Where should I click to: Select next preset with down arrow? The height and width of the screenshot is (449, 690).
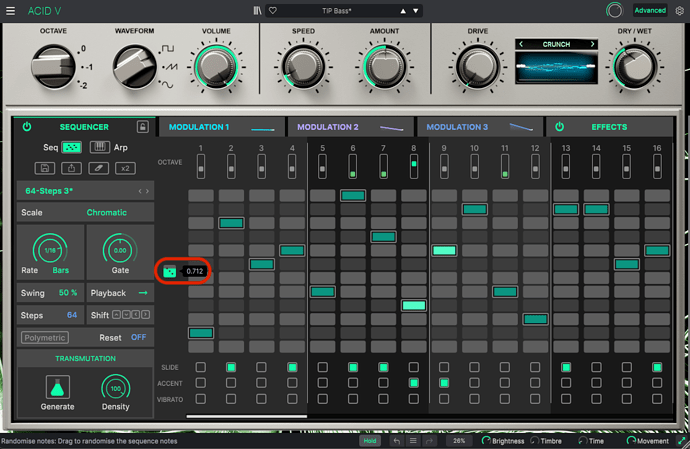[x=415, y=11]
